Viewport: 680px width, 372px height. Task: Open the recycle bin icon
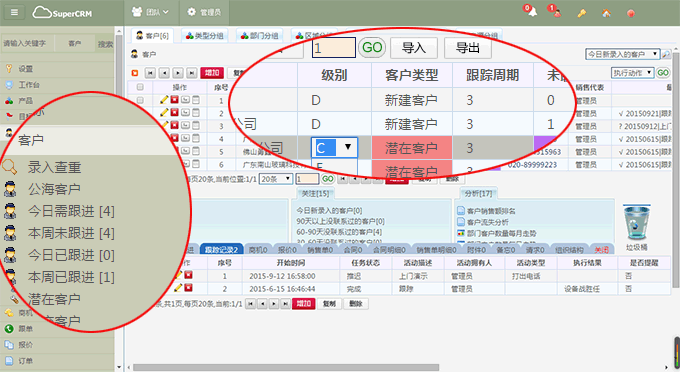coord(636,222)
